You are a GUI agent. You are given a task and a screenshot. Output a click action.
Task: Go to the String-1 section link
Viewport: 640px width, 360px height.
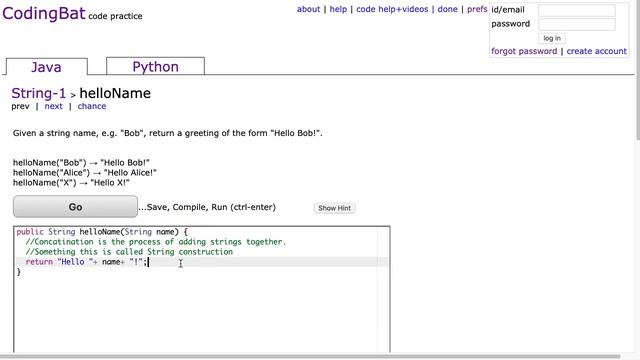coord(38,93)
